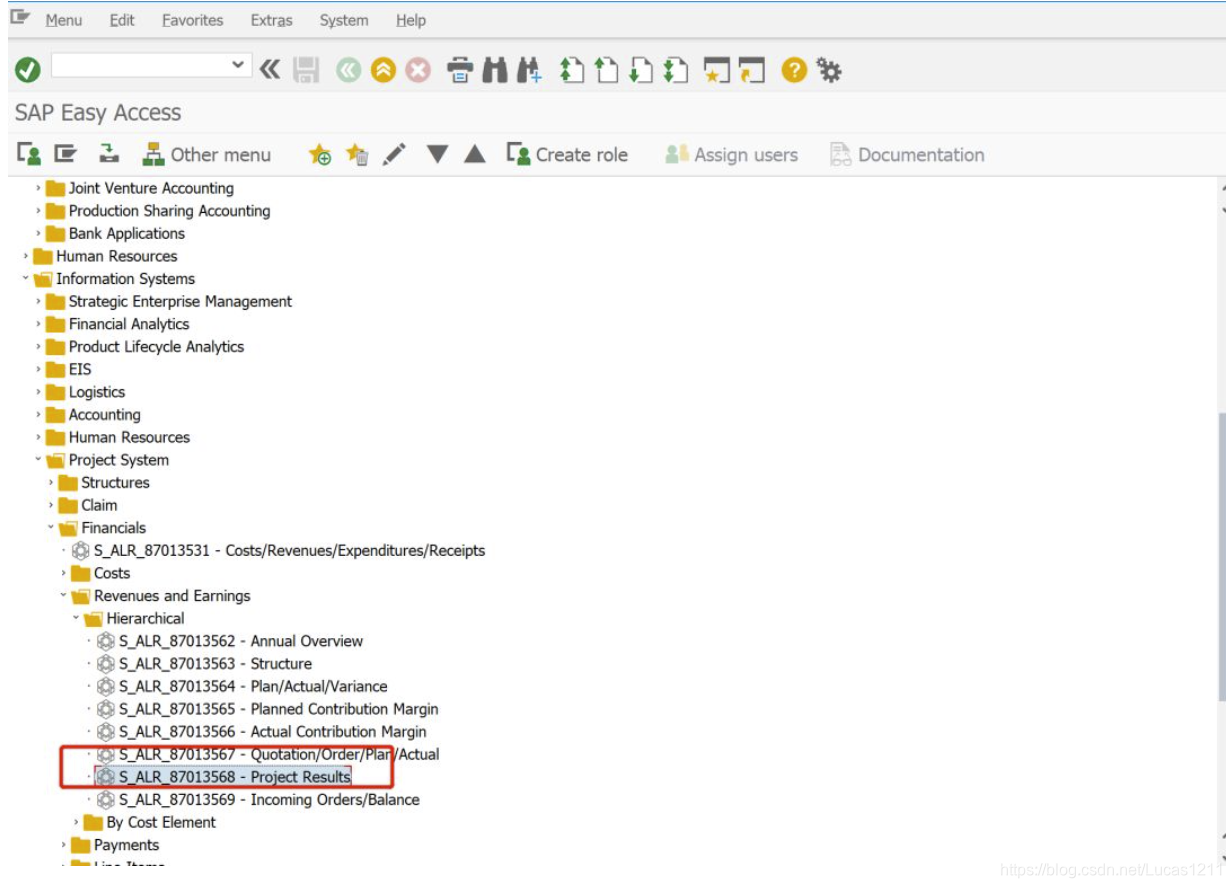Select S_ALR_87013569 - Incoming Orders/Balance
Viewport: 1231px width, 888px height.
pos(269,800)
